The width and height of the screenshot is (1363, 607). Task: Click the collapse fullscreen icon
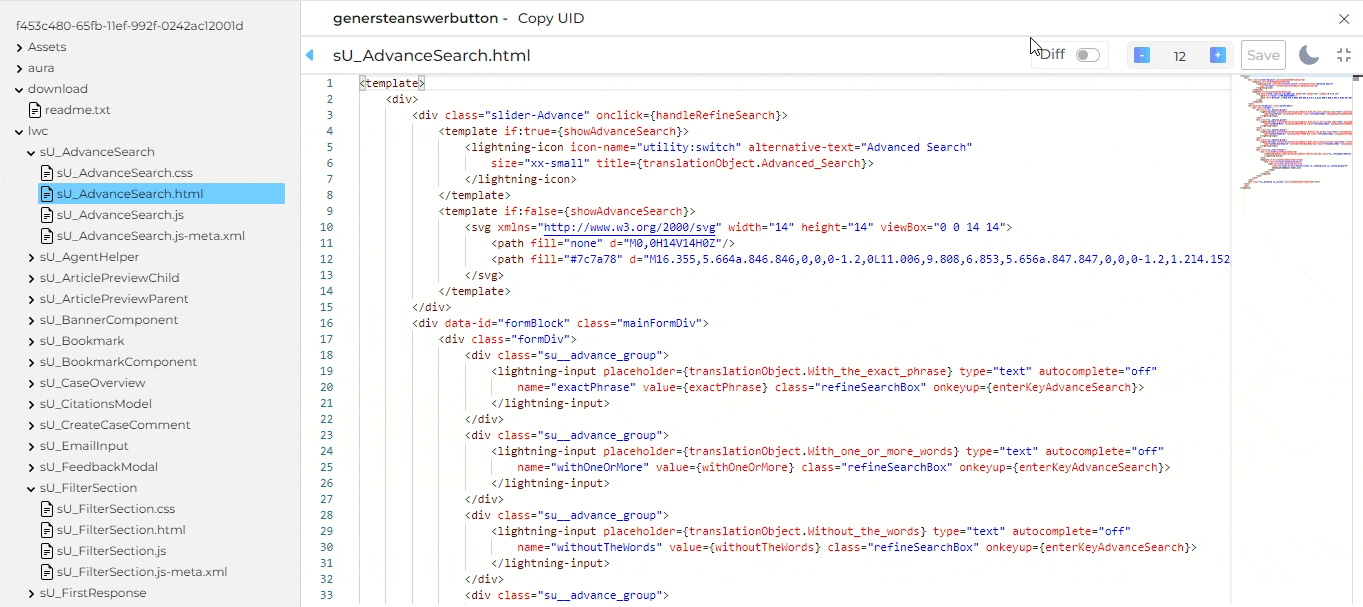tap(1343, 55)
